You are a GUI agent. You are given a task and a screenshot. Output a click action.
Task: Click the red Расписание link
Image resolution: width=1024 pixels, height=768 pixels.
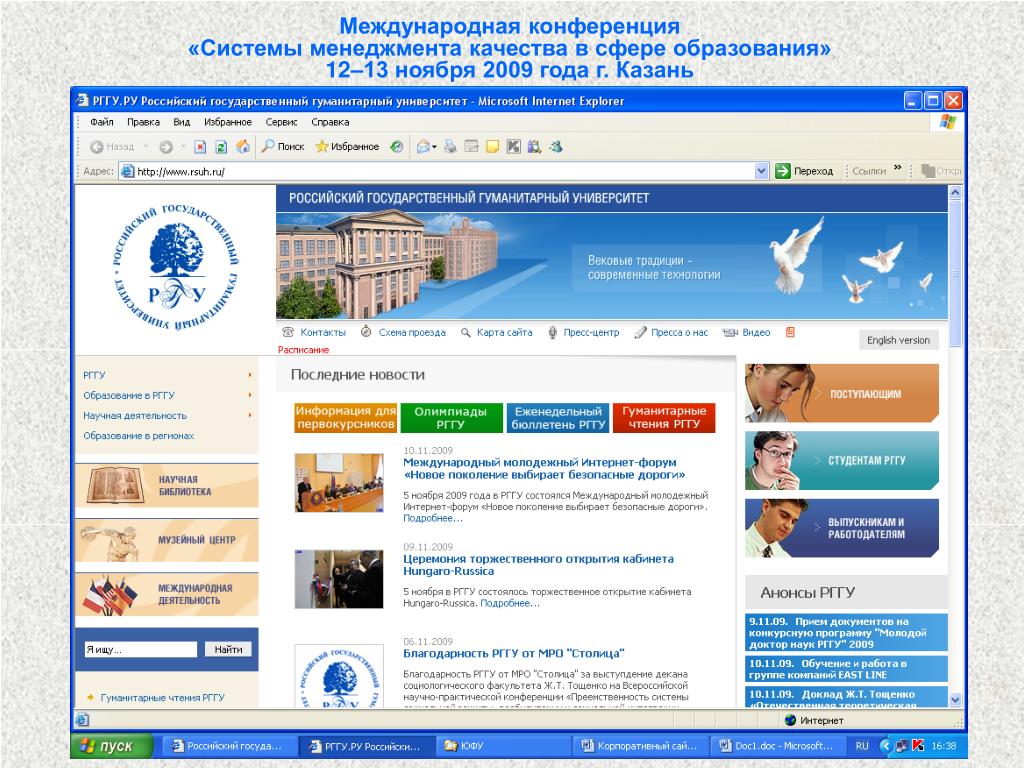click(x=304, y=350)
